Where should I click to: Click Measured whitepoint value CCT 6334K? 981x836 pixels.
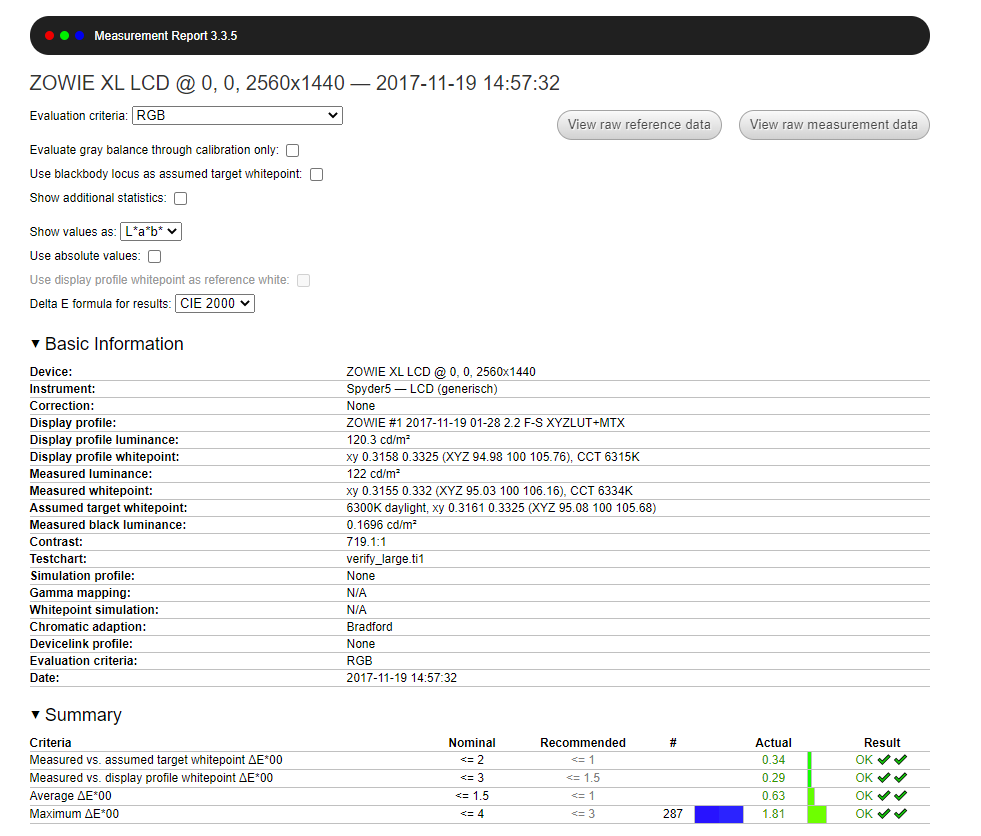(489, 491)
